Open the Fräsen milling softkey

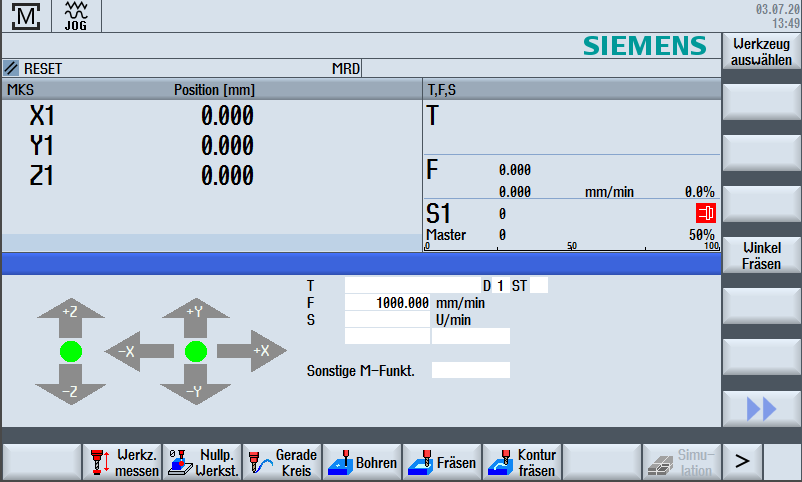tap(442, 463)
